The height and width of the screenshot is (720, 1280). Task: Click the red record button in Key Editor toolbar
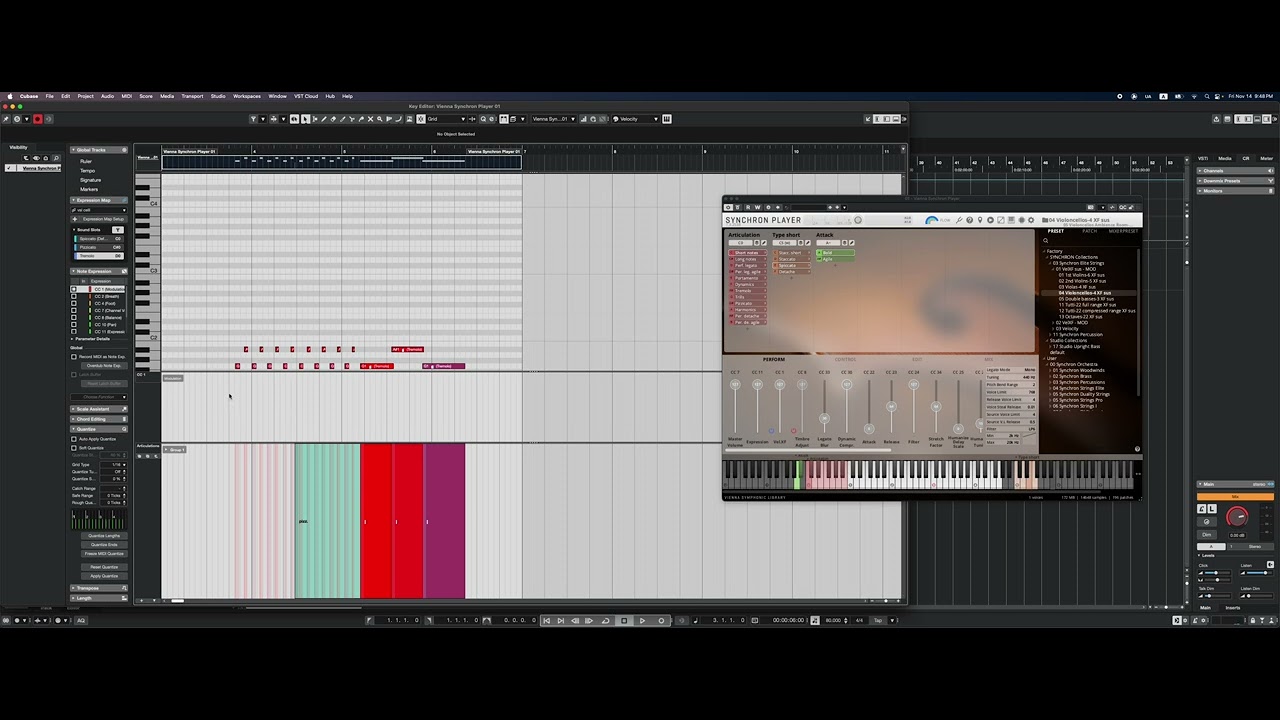tap(38, 119)
